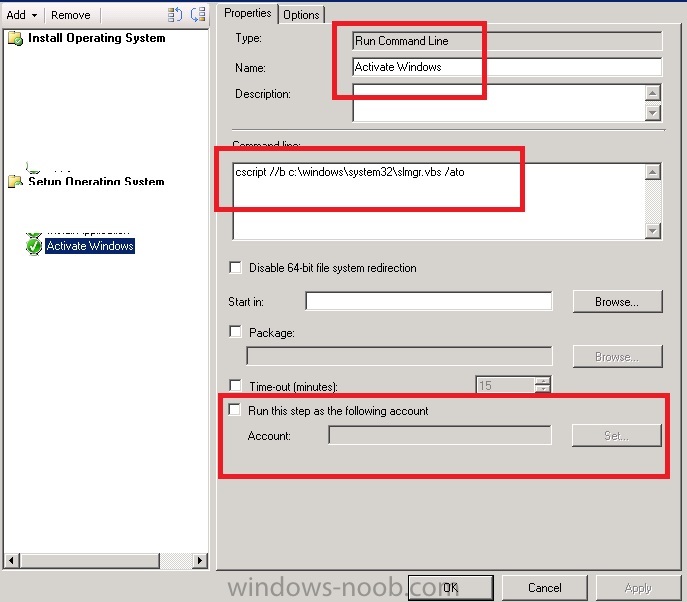Enable Disable 64-bit file system redirection checkbox
Image resolution: width=687 pixels, height=602 pixels.
click(x=236, y=267)
